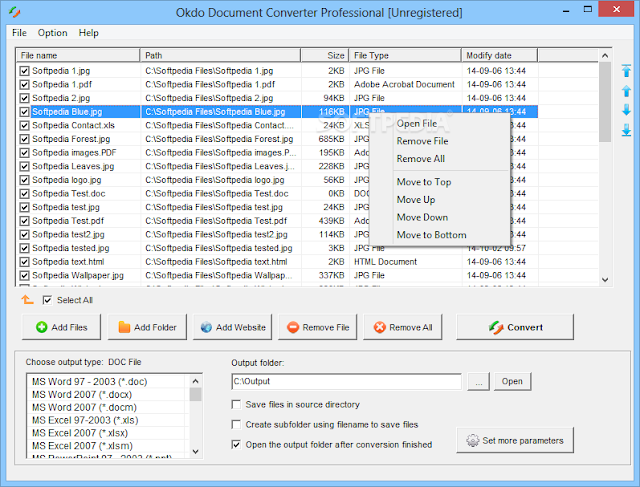Toggle the Select All checkbox
This screenshot has width=640, height=487.
[47, 300]
